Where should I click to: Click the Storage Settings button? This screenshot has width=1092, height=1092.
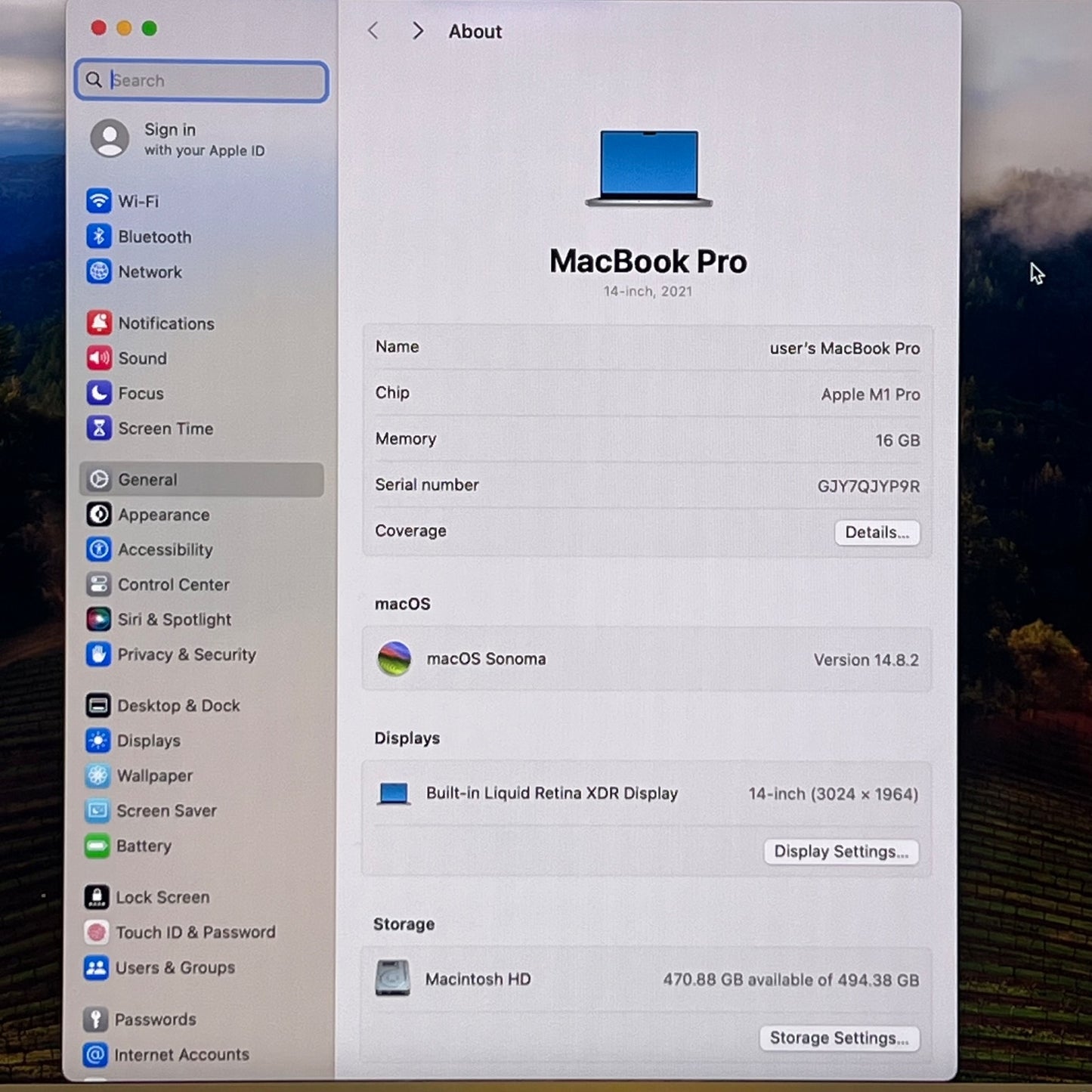click(x=839, y=1038)
